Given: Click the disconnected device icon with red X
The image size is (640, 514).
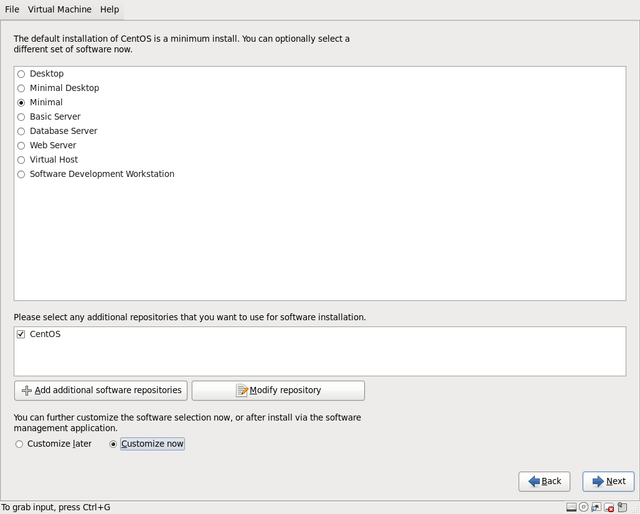Looking at the screenshot, I should [609, 507].
